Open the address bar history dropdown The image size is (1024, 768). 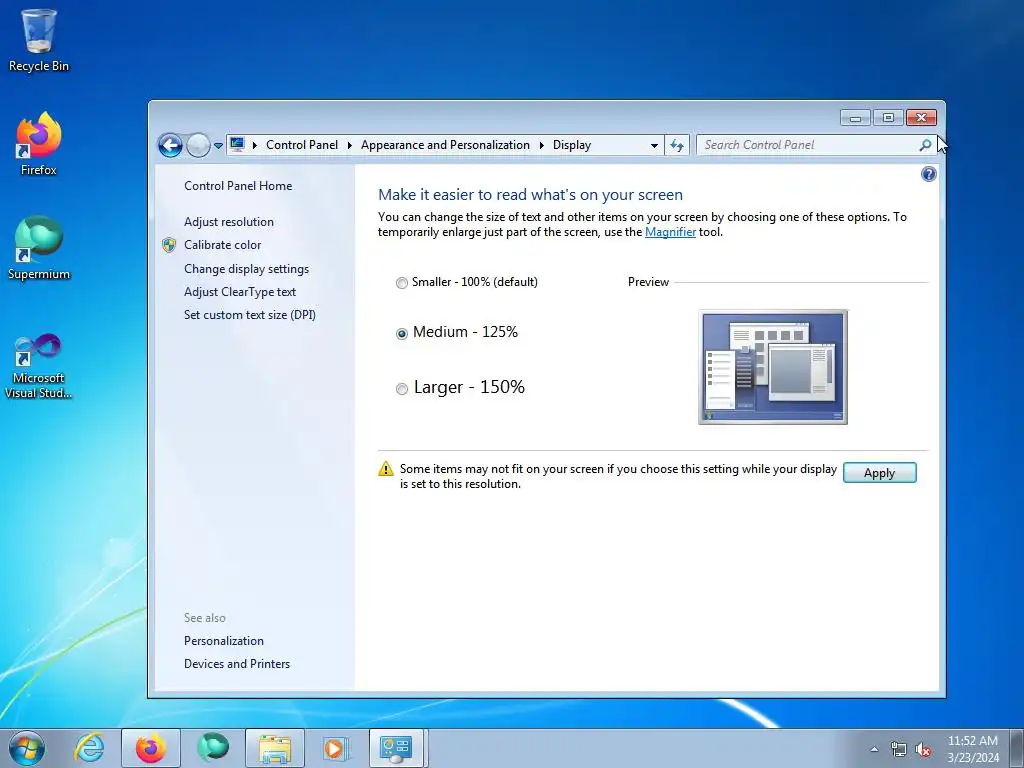coord(654,146)
